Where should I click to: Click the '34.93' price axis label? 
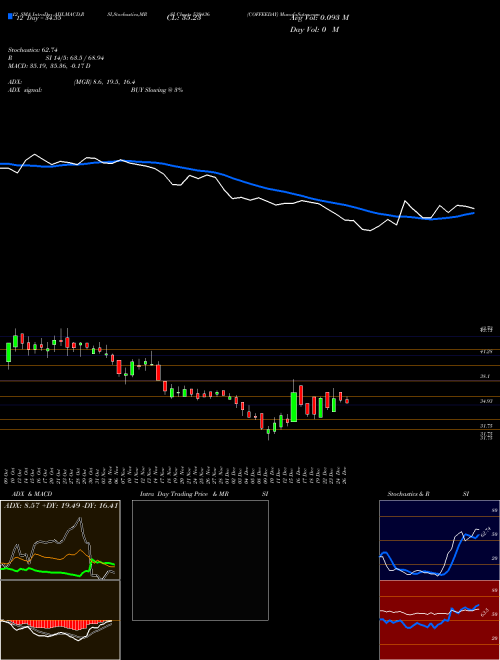pyautogui.click(x=487, y=402)
